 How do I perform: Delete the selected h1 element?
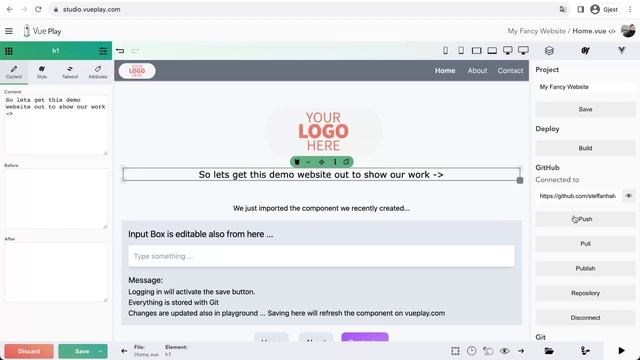pyautogui.click(x=297, y=162)
